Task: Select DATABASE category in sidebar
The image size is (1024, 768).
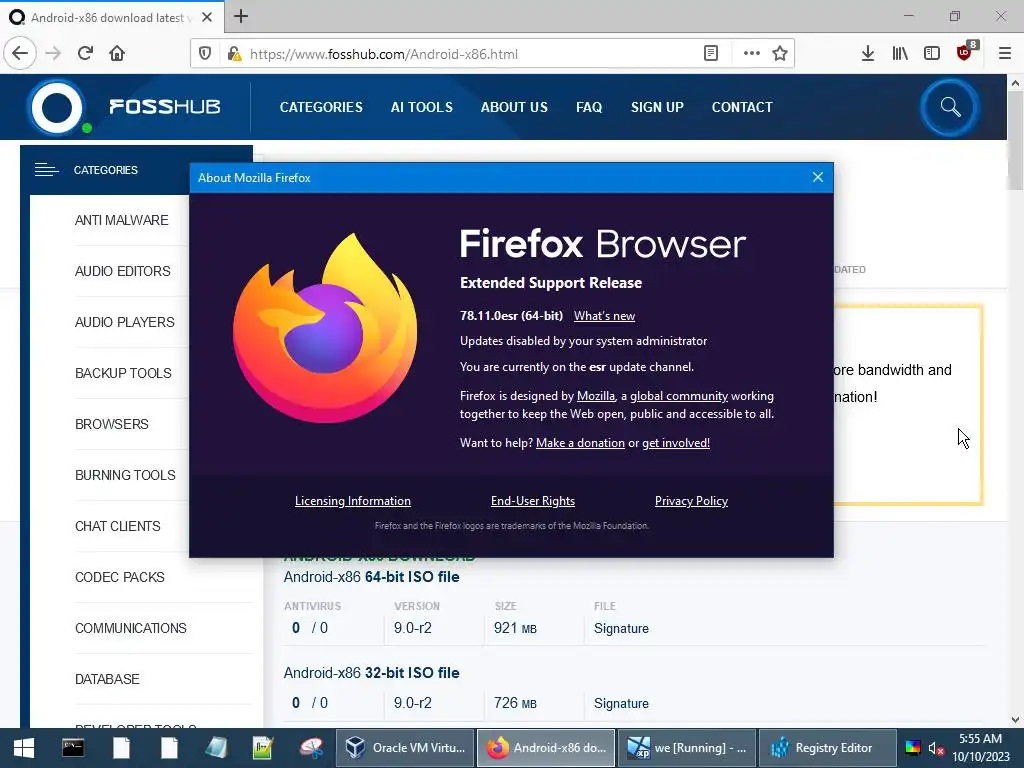Action: point(107,679)
